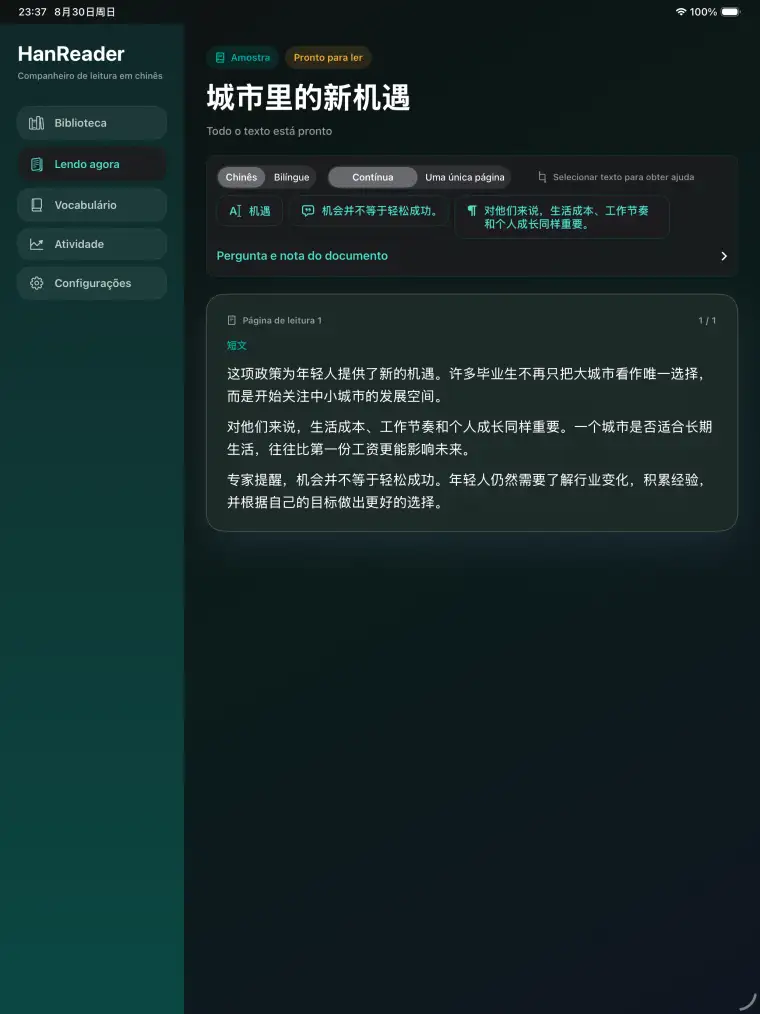This screenshot has height=1014, width=760.
Task: Click the Lendo agora document icon
Action: [37, 164]
